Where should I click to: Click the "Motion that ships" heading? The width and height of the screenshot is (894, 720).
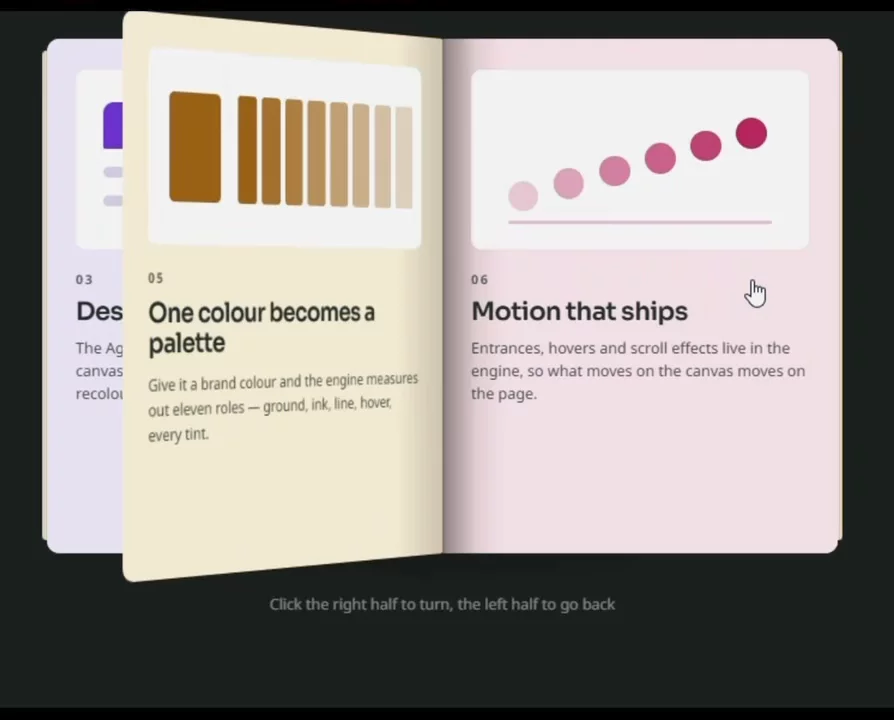579,311
